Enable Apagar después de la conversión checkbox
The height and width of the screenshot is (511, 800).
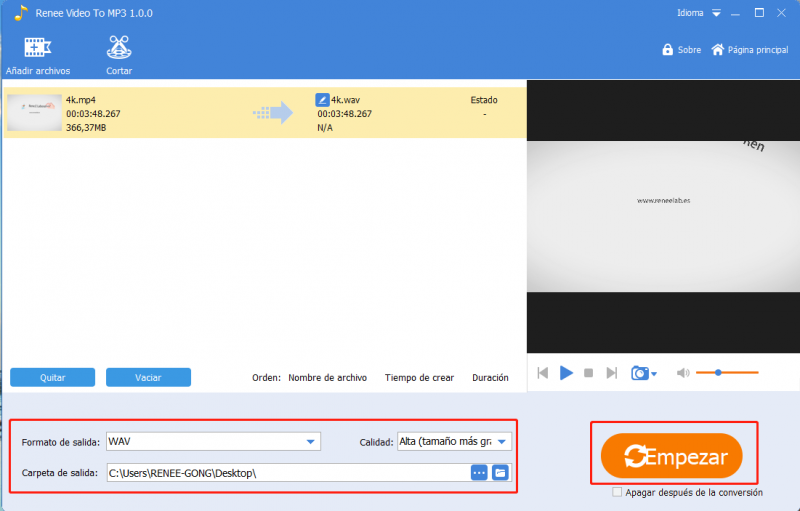tap(617, 492)
